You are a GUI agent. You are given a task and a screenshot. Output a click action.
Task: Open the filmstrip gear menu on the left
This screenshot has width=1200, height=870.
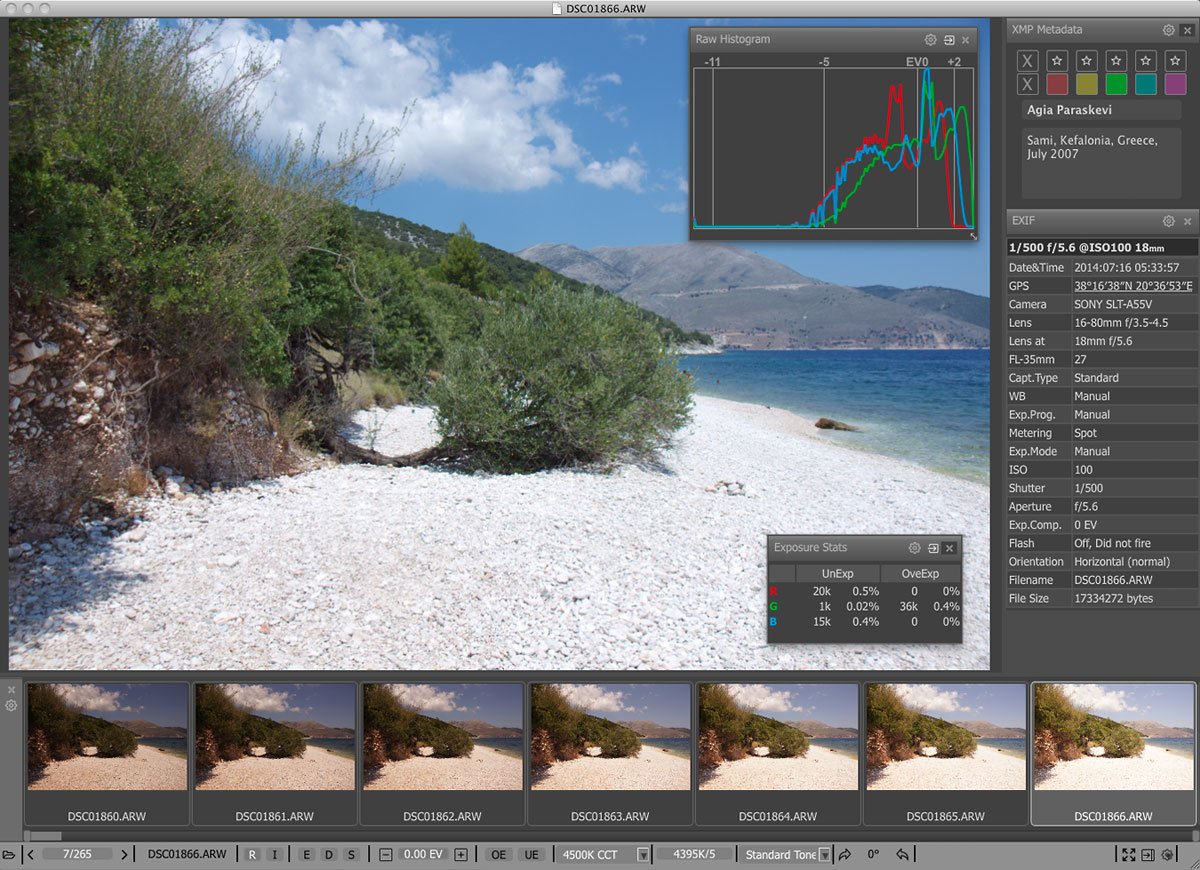coord(11,706)
